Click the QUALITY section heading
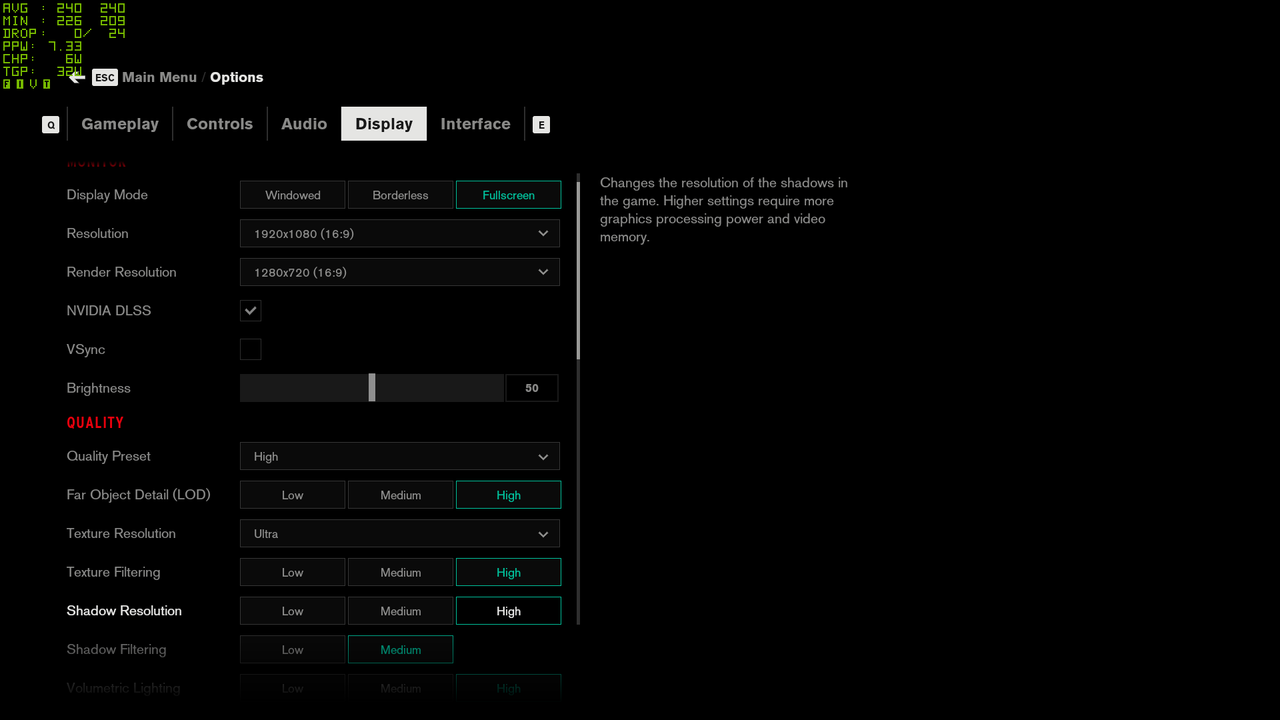Image resolution: width=1280 pixels, height=720 pixels. (x=95, y=423)
